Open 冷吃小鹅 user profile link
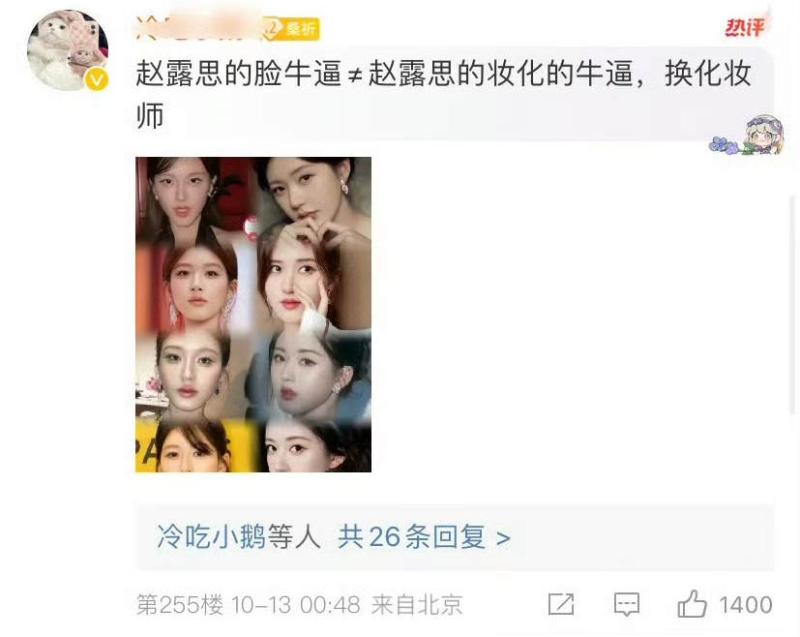Viewport: 800px width, 637px height. [x=211, y=537]
